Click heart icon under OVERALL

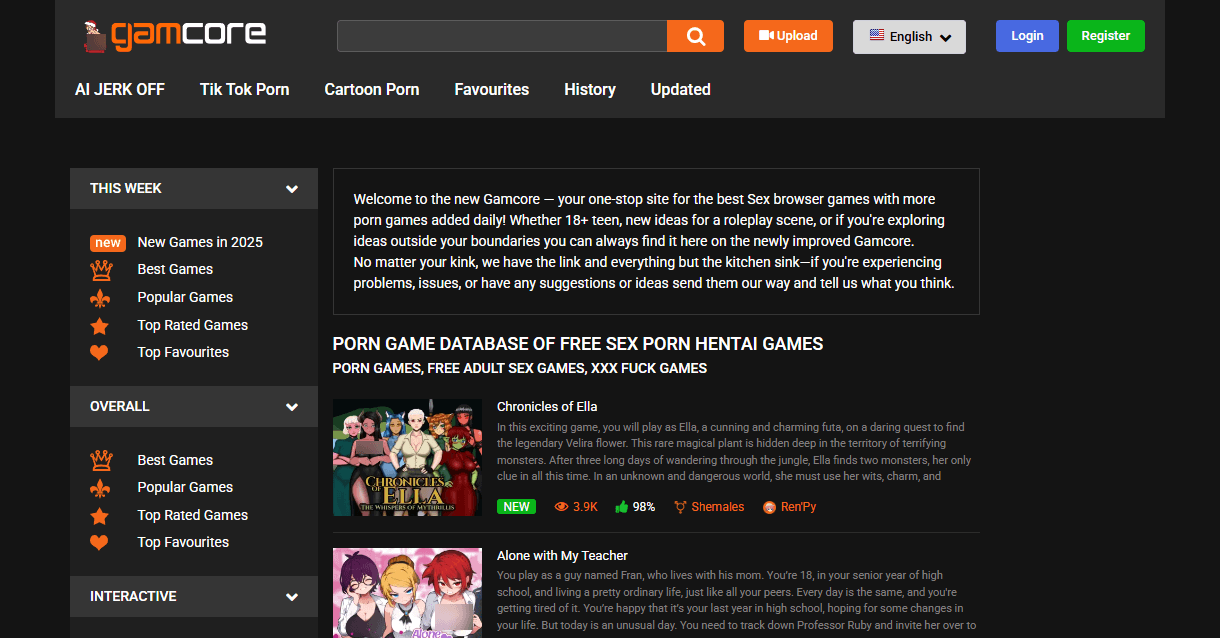(x=99, y=543)
